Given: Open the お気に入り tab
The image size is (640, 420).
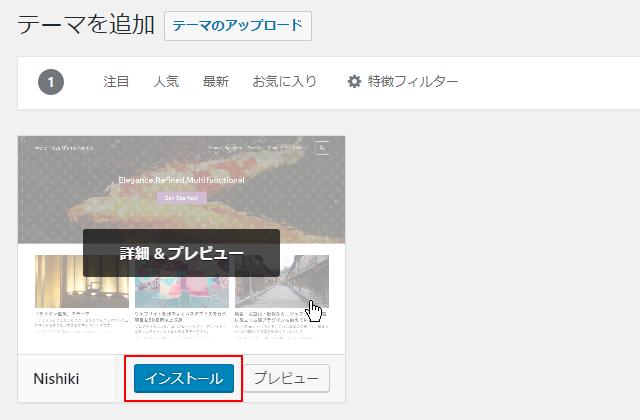Looking at the screenshot, I should pyautogui.click(x=284, y=82).
